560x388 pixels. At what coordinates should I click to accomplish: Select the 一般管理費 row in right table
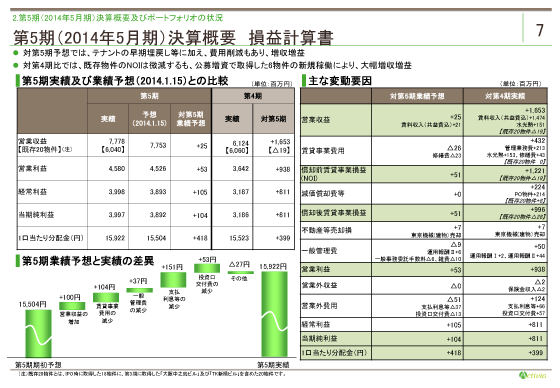click(x=424, y=251)
